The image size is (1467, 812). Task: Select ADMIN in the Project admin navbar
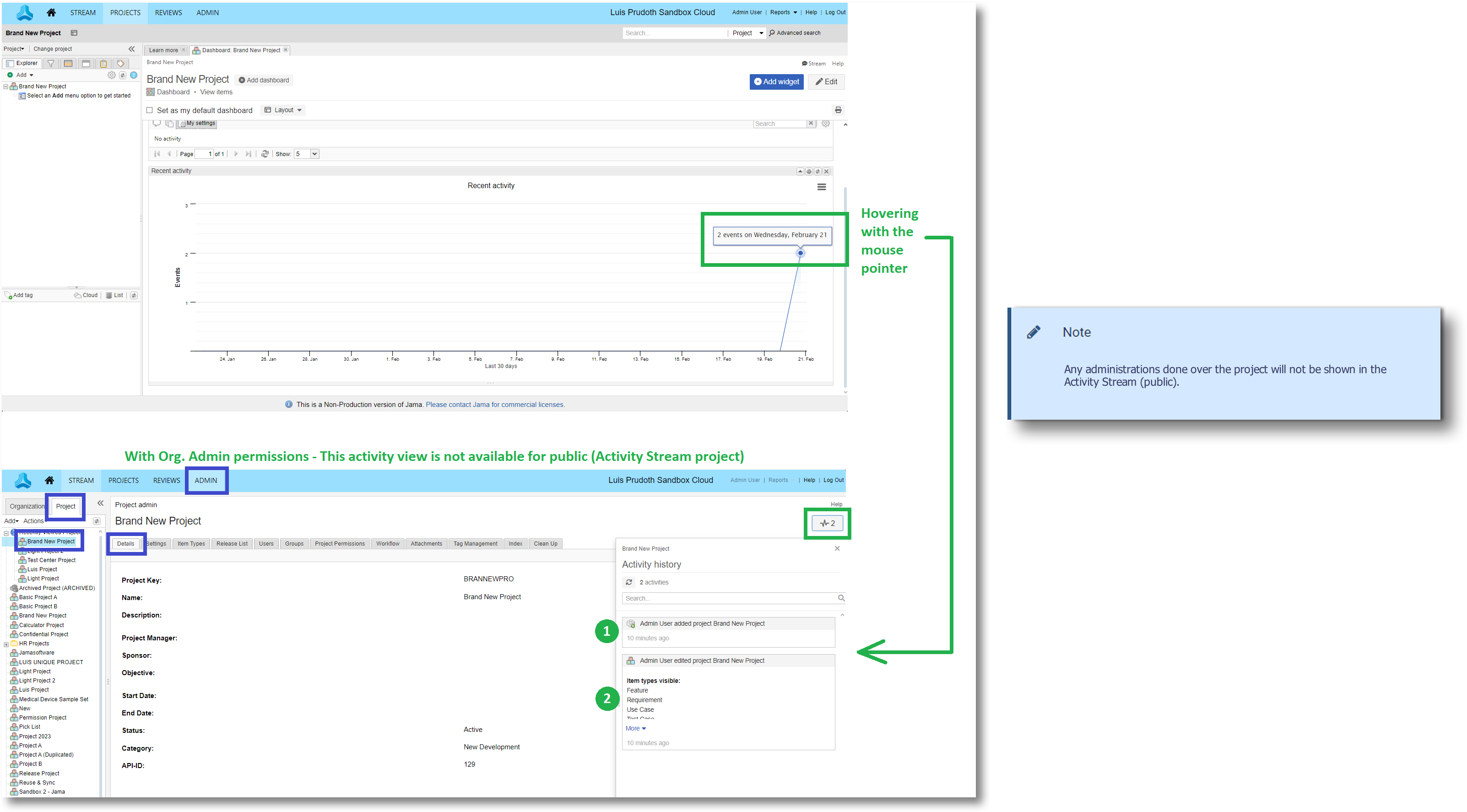206,481
